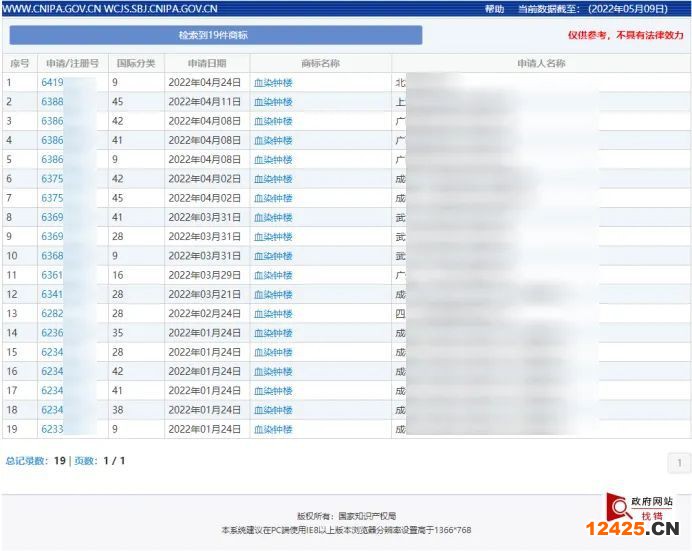Open 血染钟楼 trademark link in row 19
Viewport: 692px width, 551px height.
point(273,429)
